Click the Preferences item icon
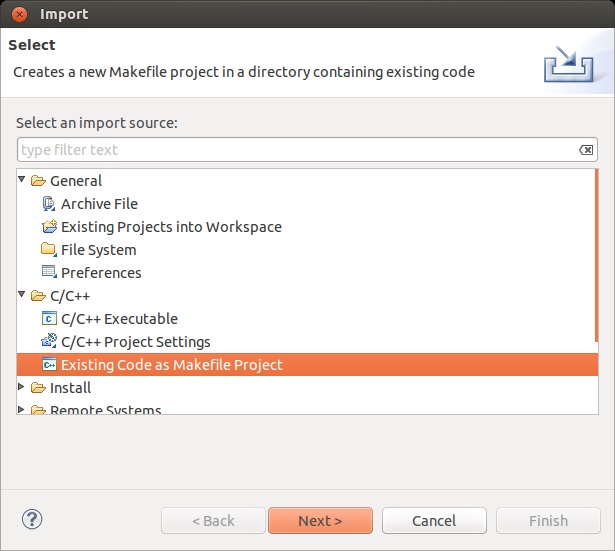 (x=48, y=273)
